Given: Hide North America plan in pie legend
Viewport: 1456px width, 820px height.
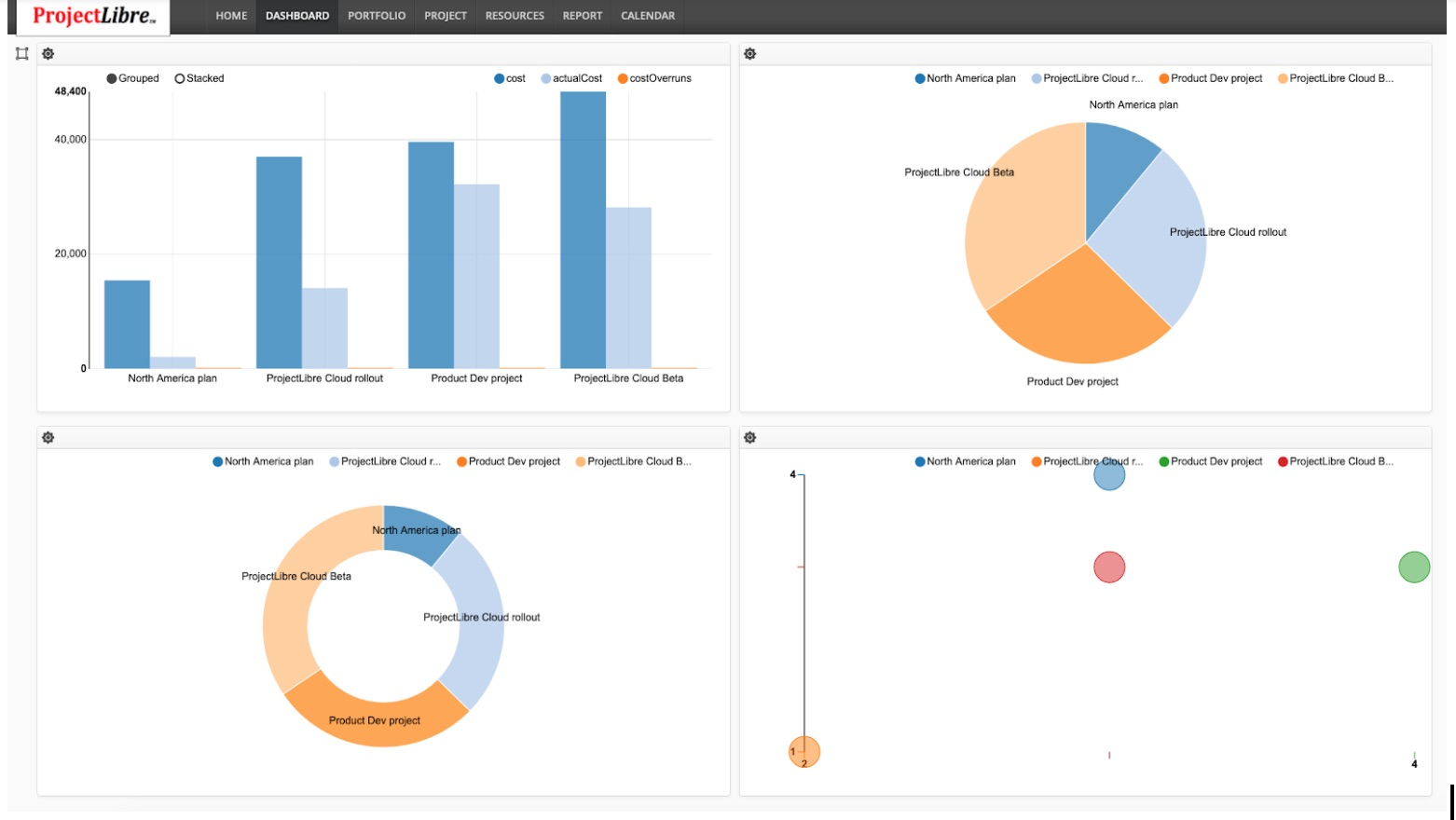Looking at the screenshot, I should [966, 78].
